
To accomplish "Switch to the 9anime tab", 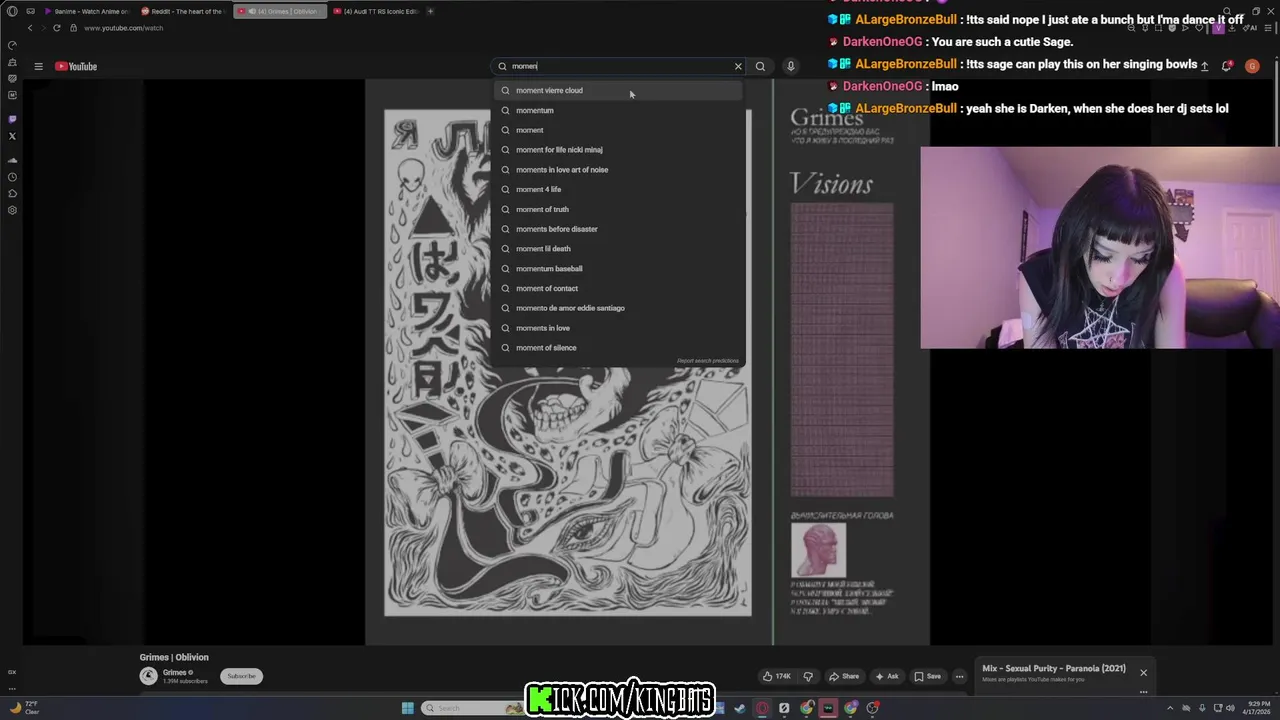I will click(x=86, y=11).
